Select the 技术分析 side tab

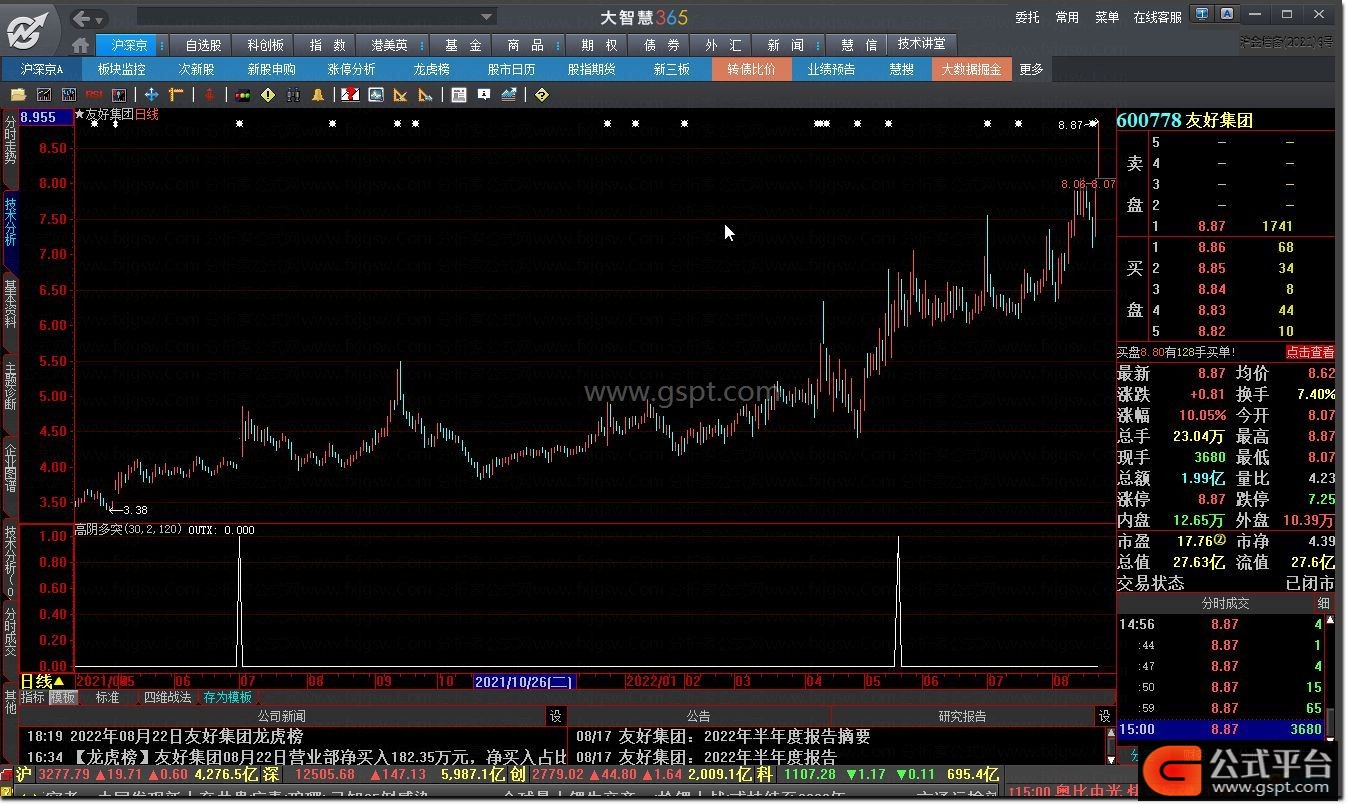(10, 222)
